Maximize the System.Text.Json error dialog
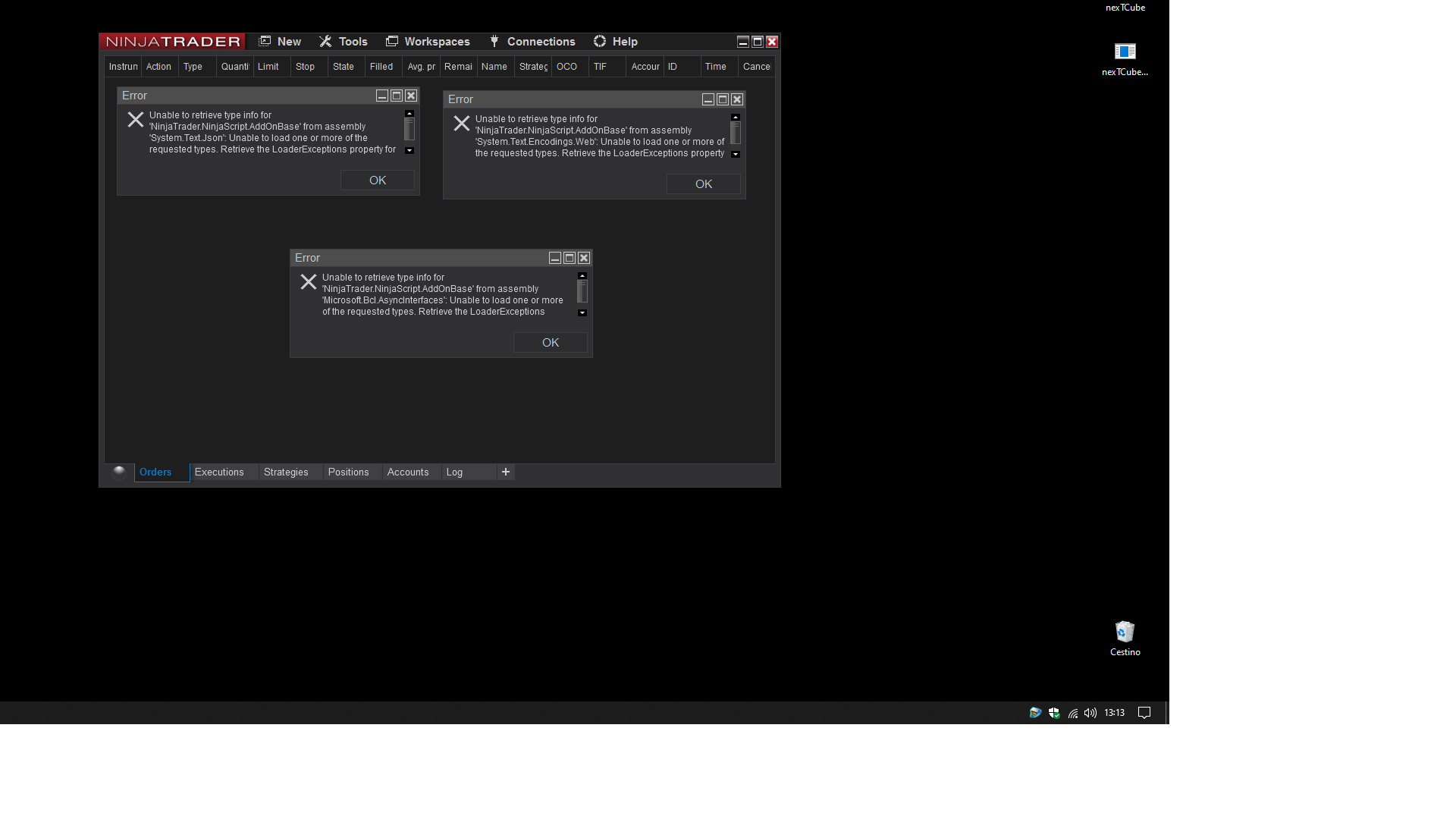This screenshot has height=819, width=1456. [x=397, y=96]
